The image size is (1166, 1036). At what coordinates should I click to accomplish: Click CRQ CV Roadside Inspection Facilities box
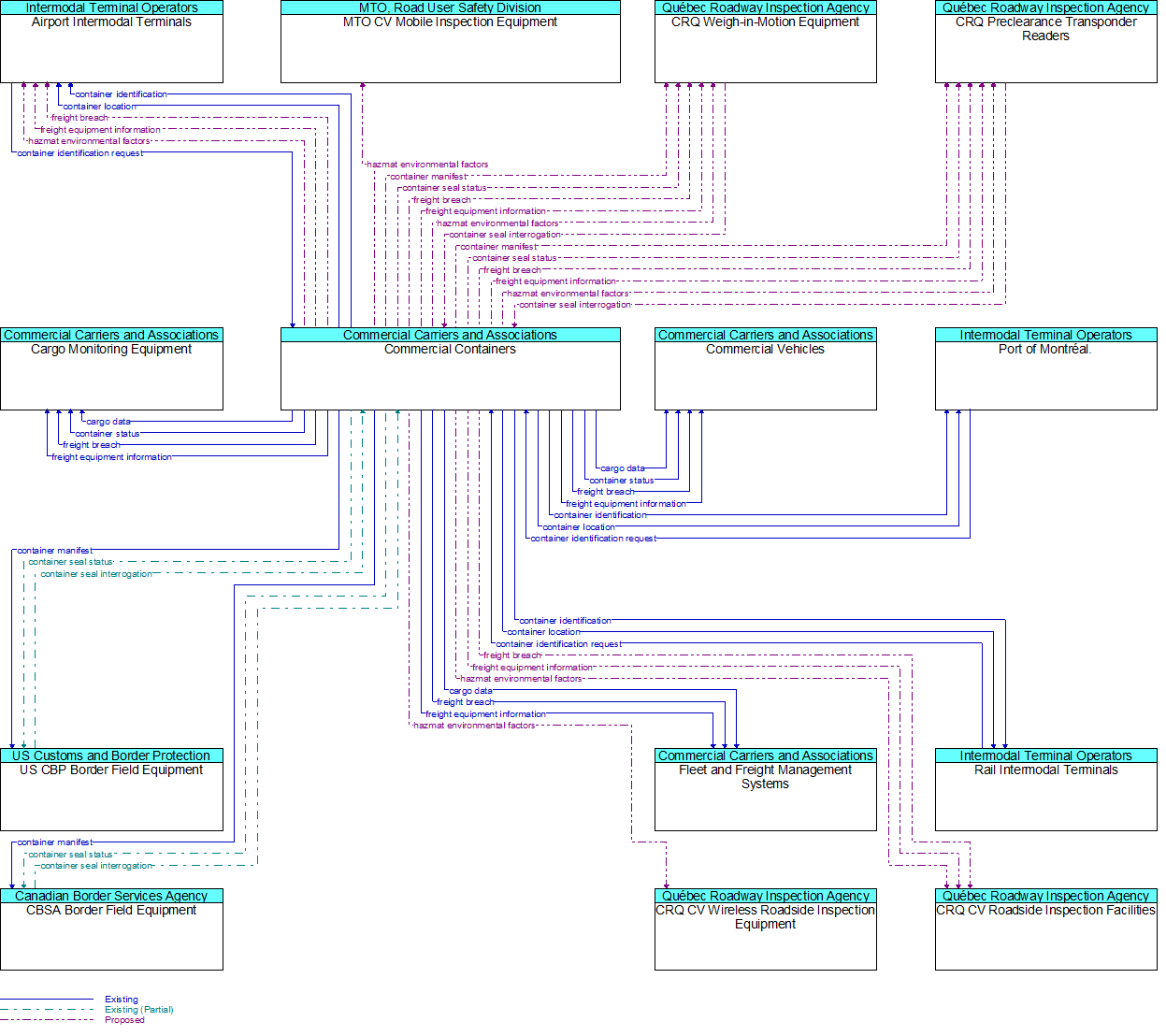click(1045, 935)
